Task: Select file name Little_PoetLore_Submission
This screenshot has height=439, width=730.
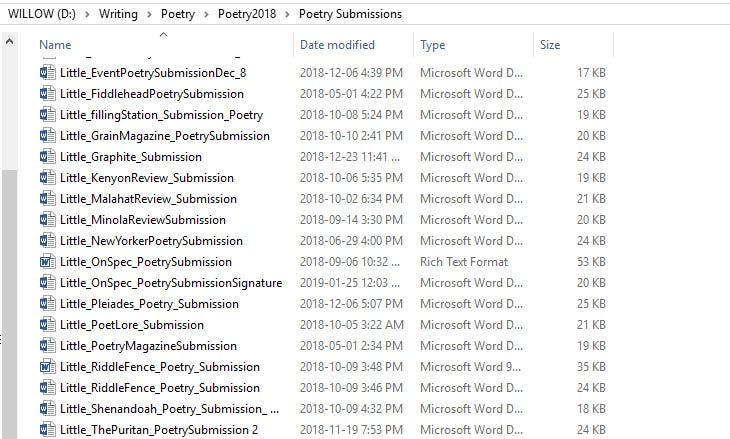Action: [x=132, y=325]
